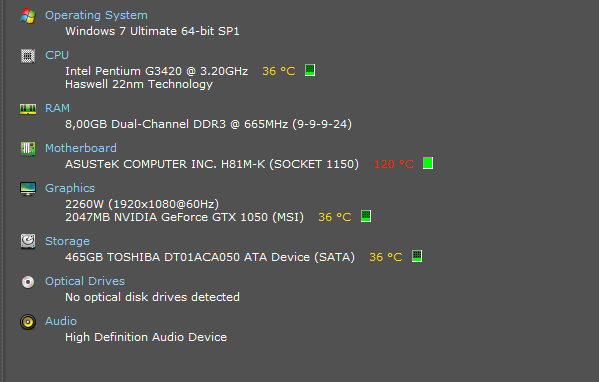Click the Graphics monitor icon
The width and height of the screenshot is (599, 382).
pos(28,189)
